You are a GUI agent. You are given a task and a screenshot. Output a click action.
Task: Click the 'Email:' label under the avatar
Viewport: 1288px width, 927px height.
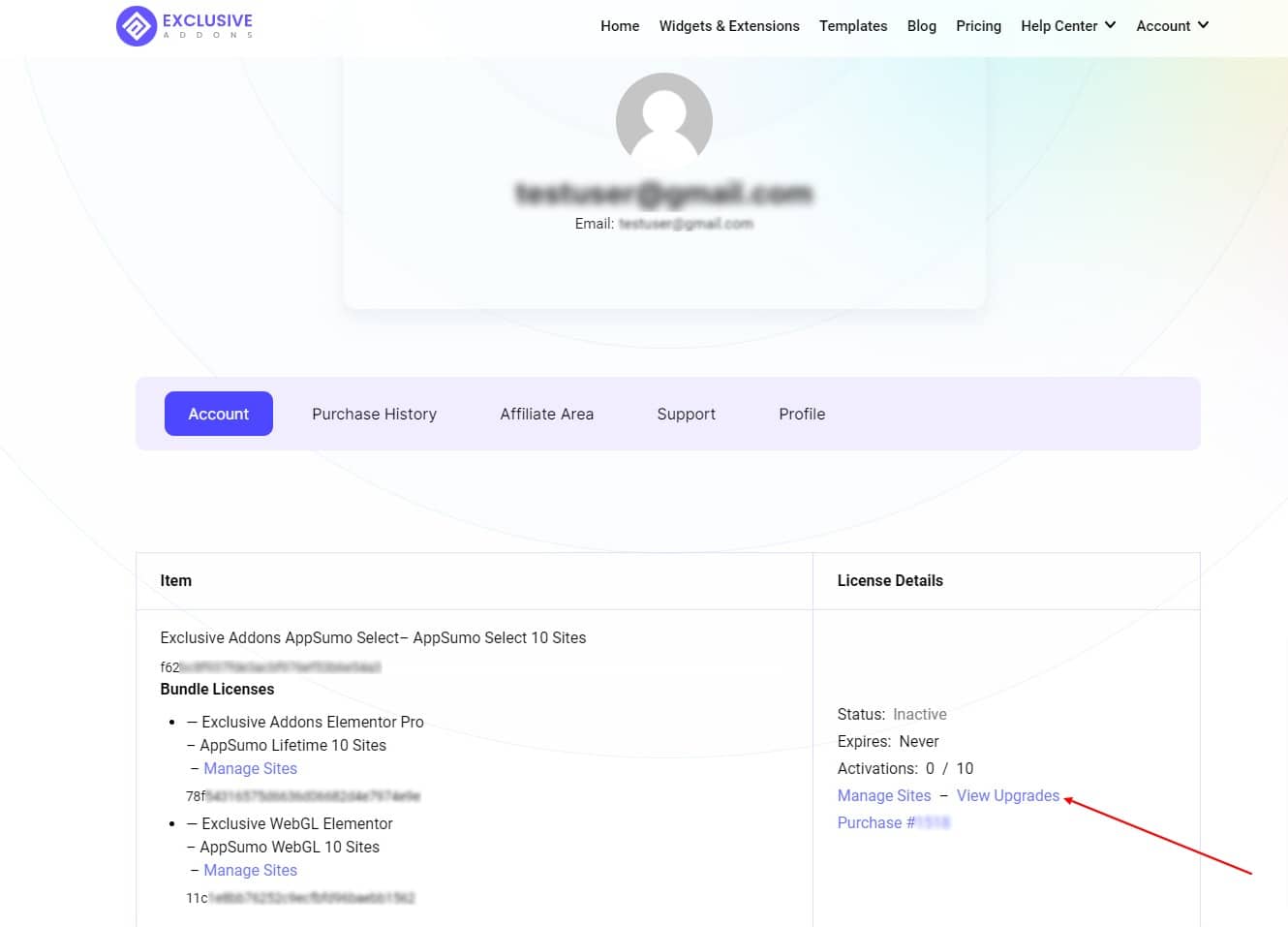point(595,224)
